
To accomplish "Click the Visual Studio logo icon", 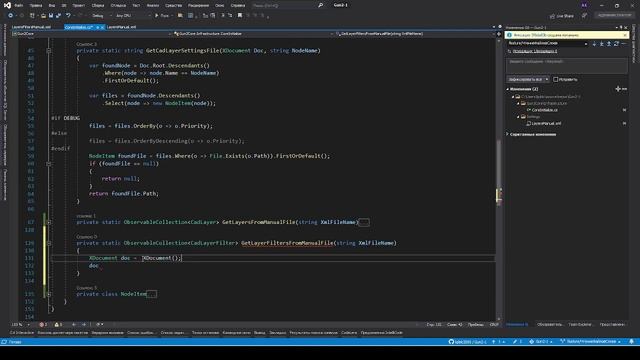I will (x=7, y=5).
